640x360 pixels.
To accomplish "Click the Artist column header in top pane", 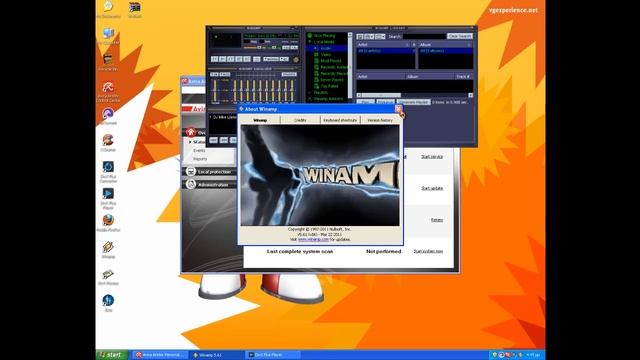I will pyautogui.click(x=383, y=44).
